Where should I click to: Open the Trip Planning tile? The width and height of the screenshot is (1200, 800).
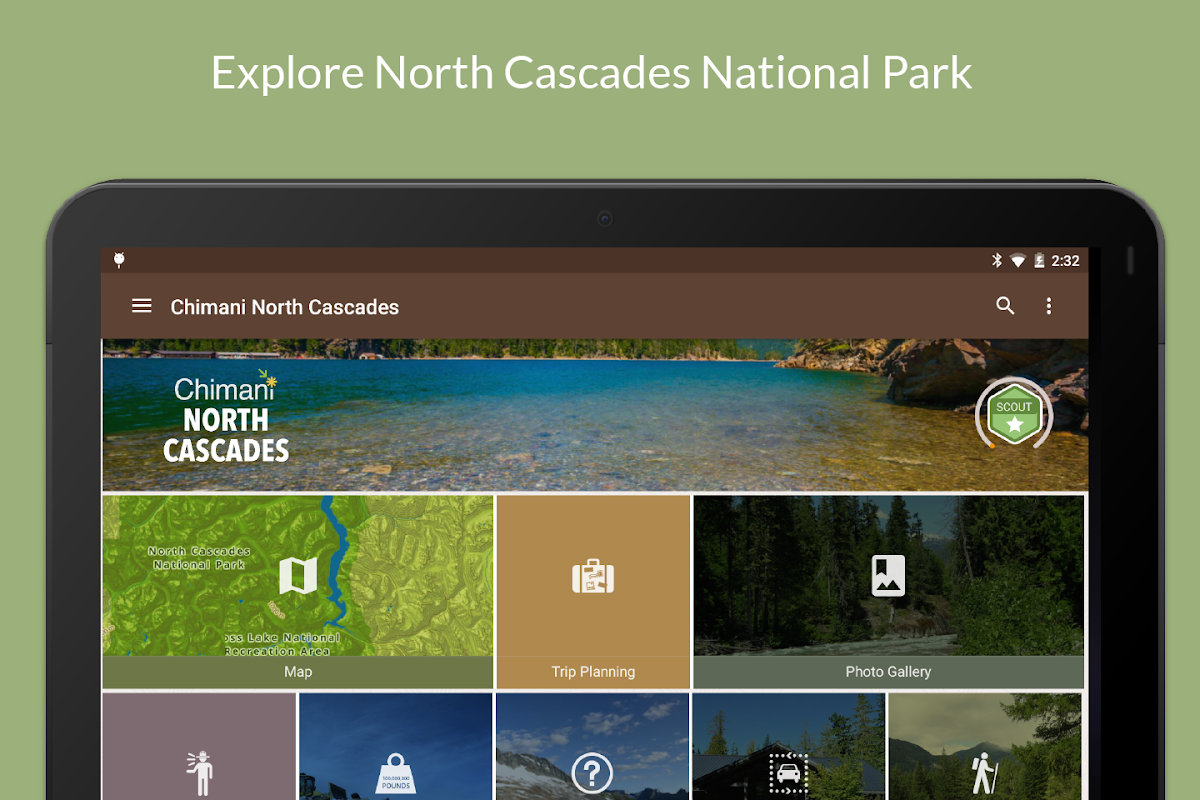pyautogui.click(x=593, y=592)
